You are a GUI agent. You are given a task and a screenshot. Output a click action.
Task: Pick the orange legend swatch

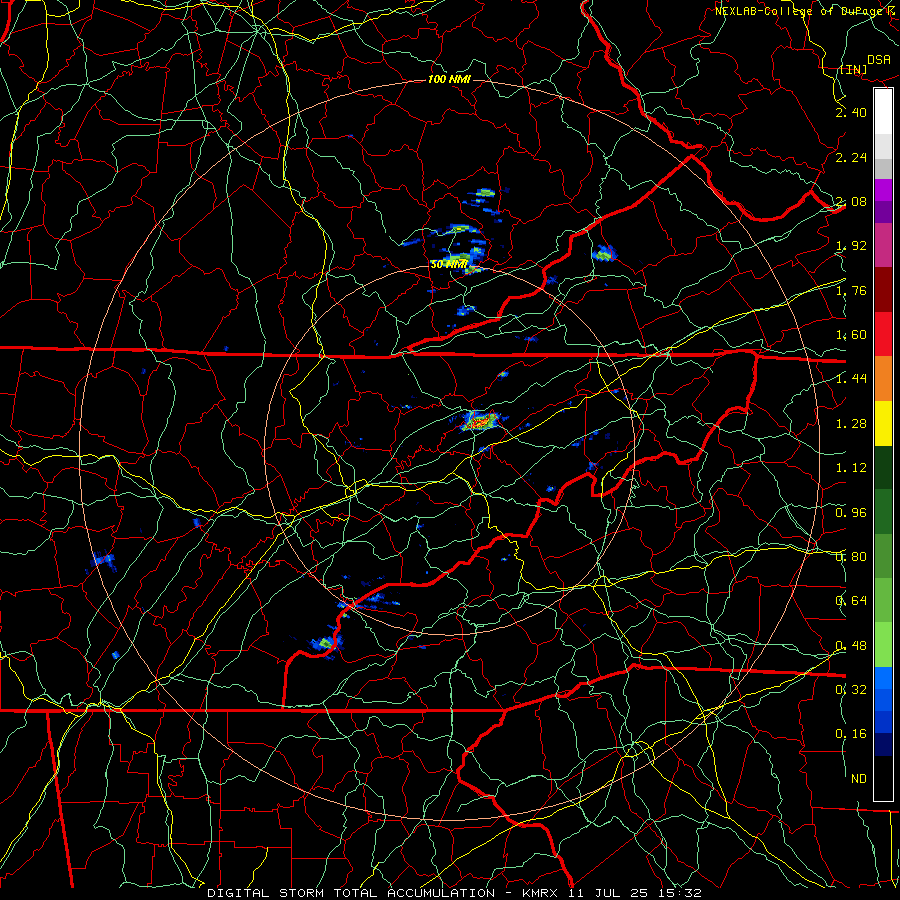[883, 379]
